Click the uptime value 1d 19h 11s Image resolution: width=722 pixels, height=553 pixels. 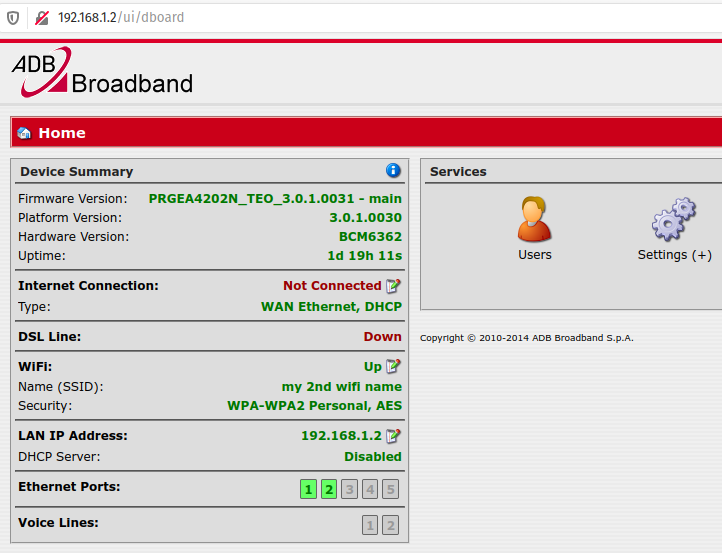364,256
